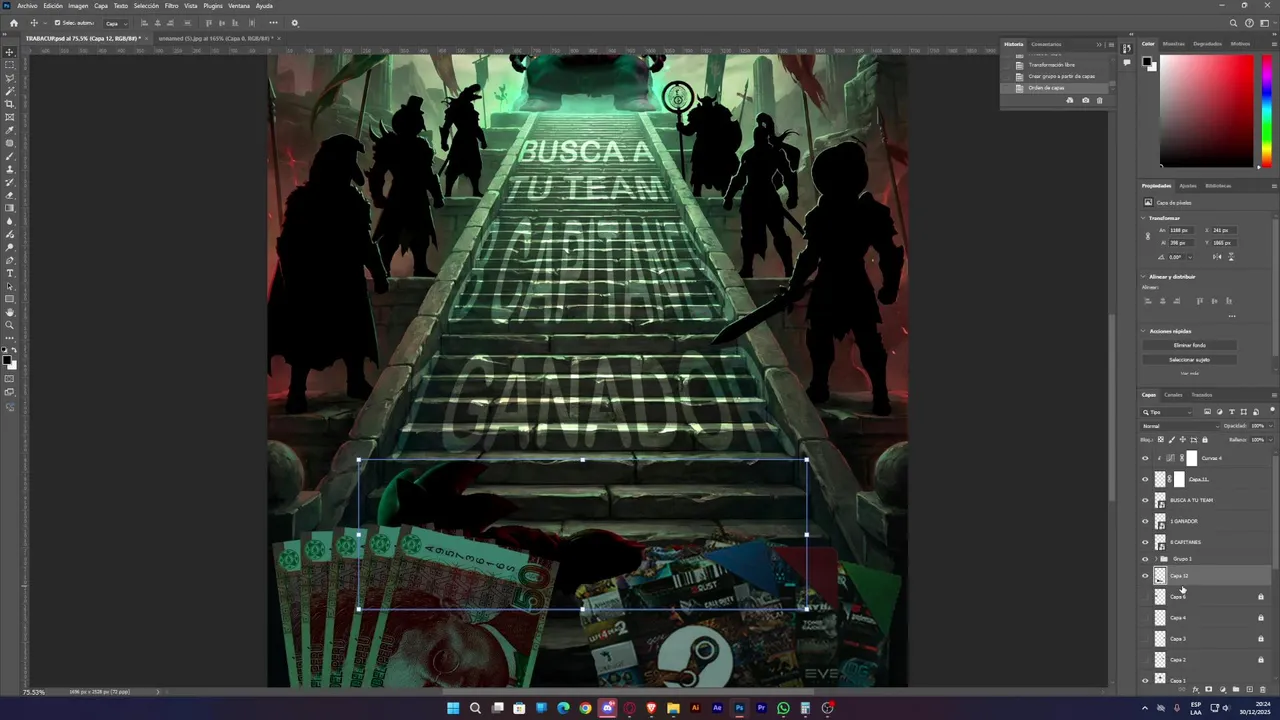Open the options bar gear settings
The image size is (1280, 720).
294,23
